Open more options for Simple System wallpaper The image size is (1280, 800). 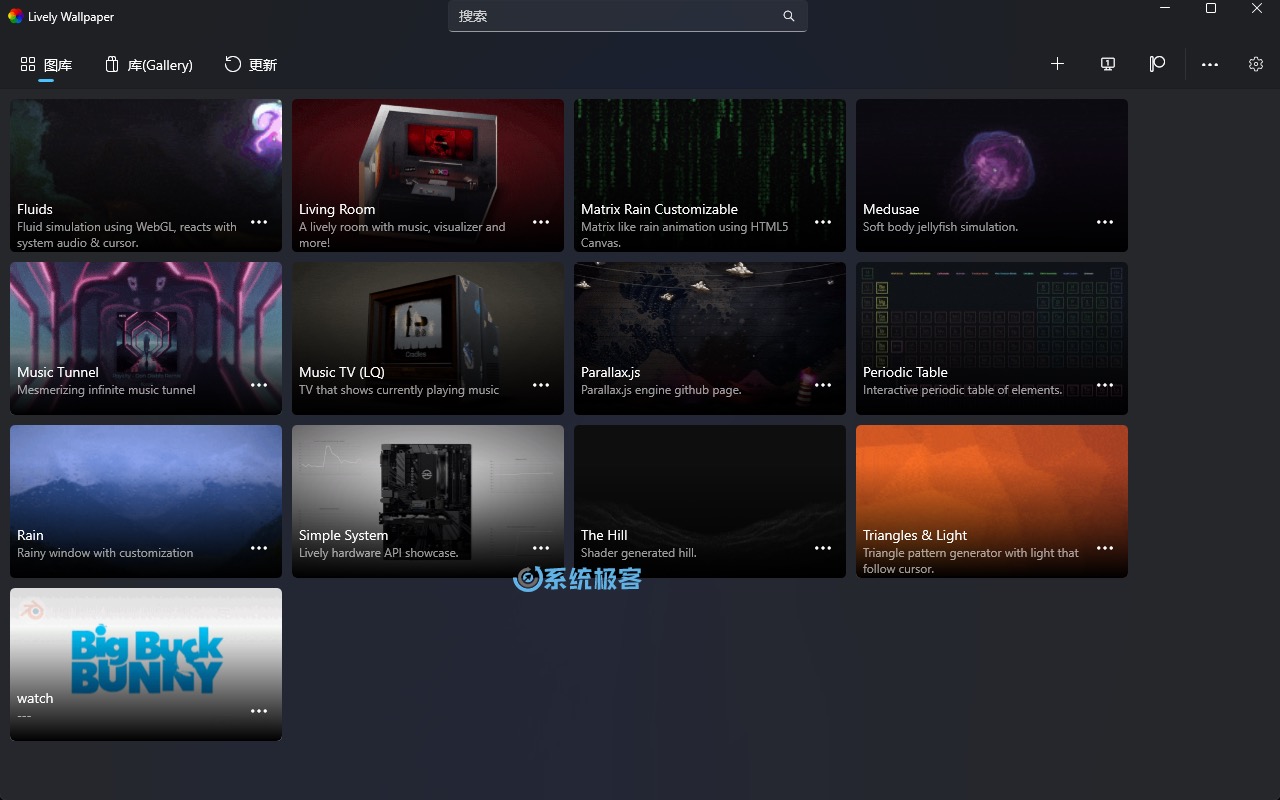[541, 548]
